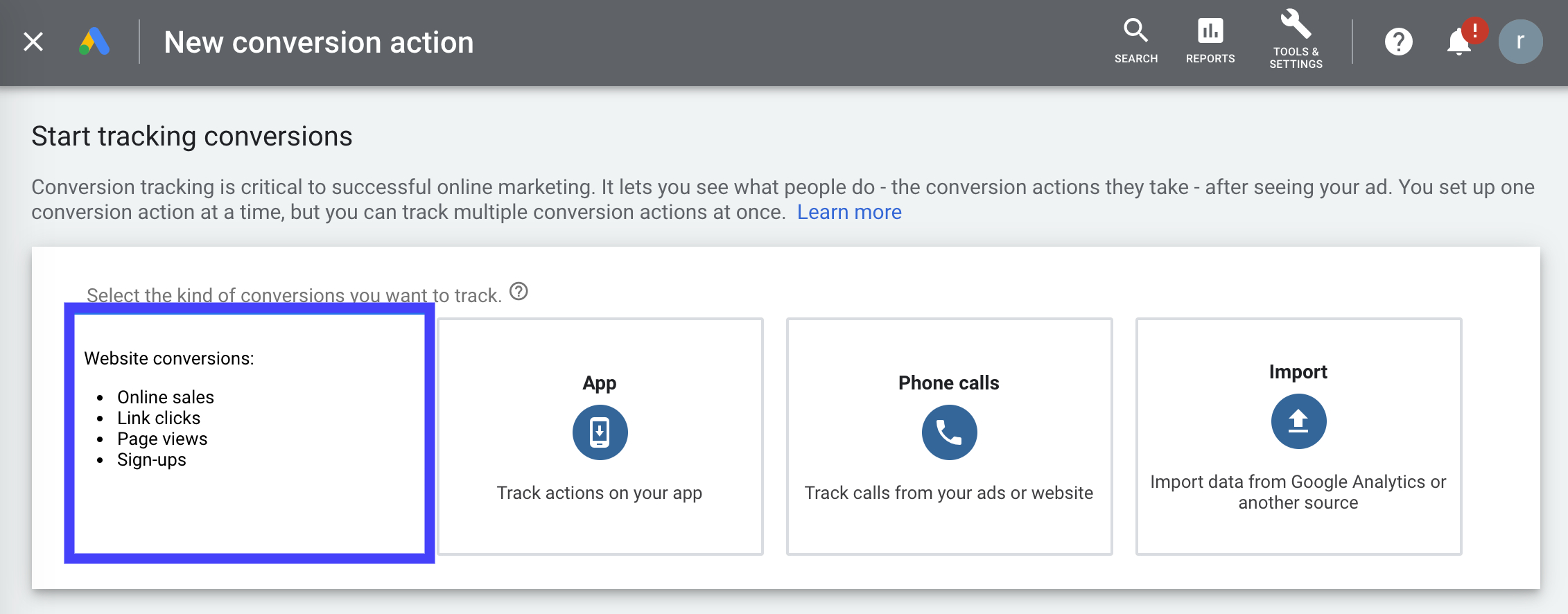Viewport: 1568px width, 614px height.
Task: Open Tools & Settings wrench menu
Action: point(1296,40)
